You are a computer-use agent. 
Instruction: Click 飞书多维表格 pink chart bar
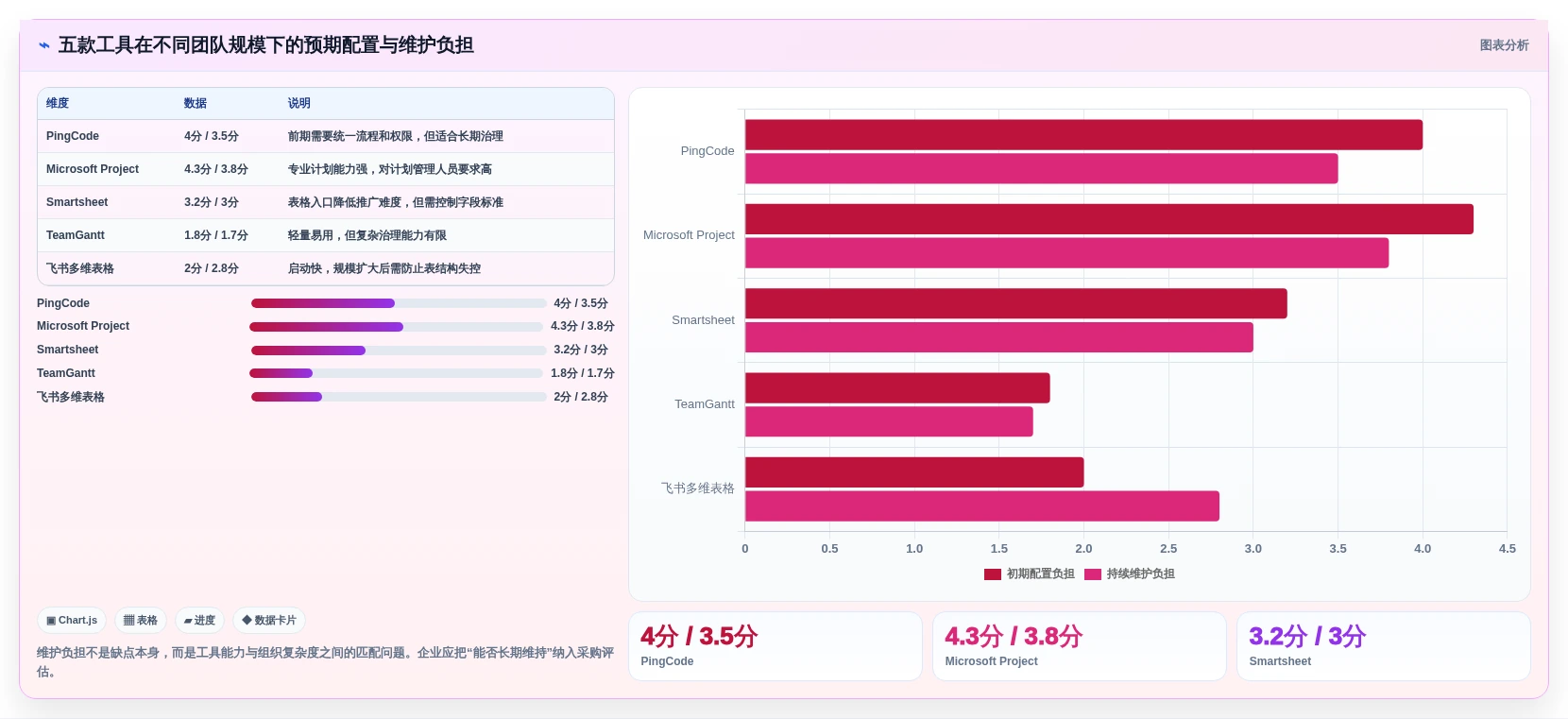click(982, 505)
